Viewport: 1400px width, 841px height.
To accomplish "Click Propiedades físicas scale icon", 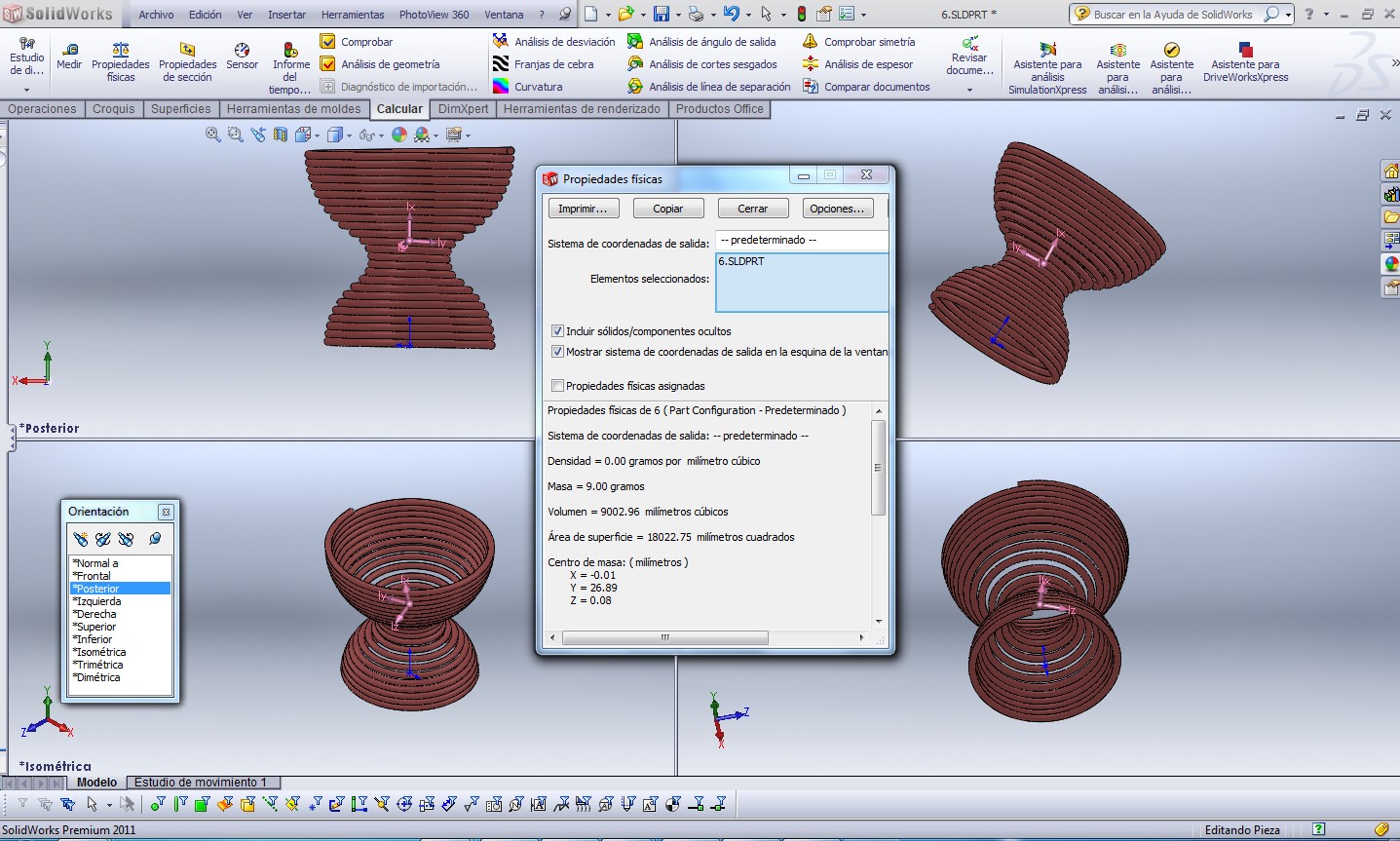I will click(x=121, y=50).
